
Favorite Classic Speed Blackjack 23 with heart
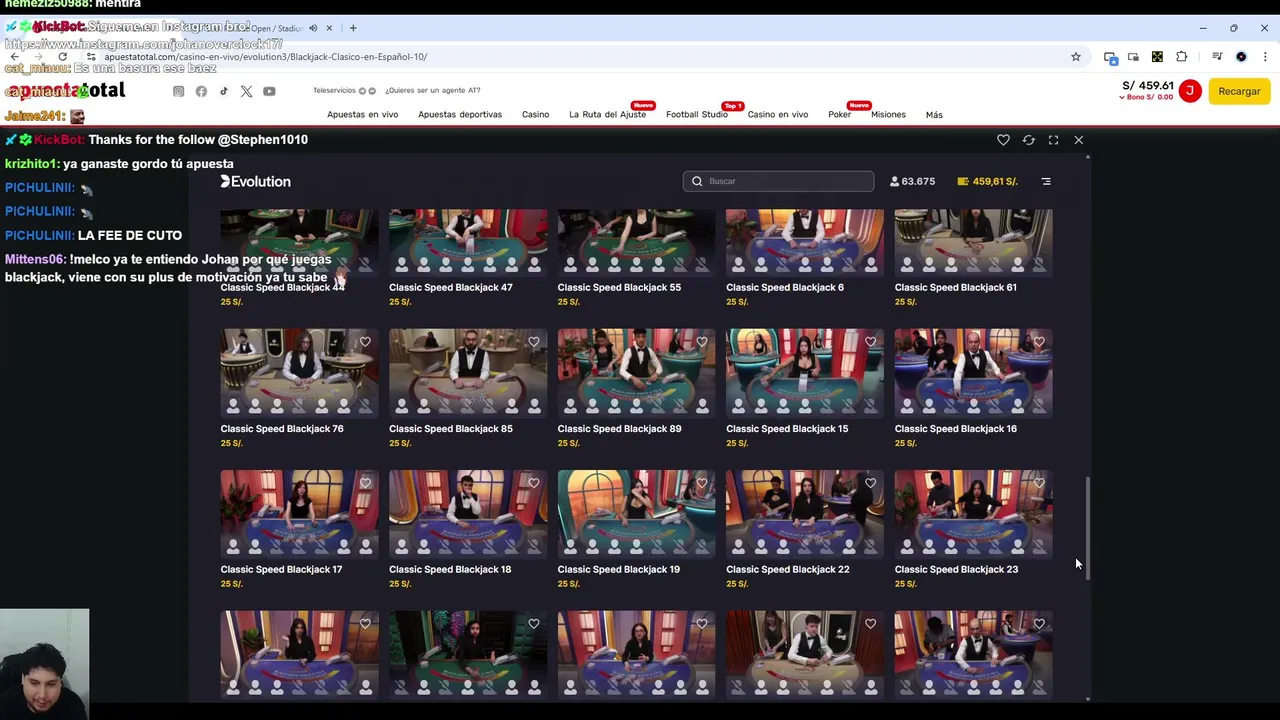click(1039, 483)
